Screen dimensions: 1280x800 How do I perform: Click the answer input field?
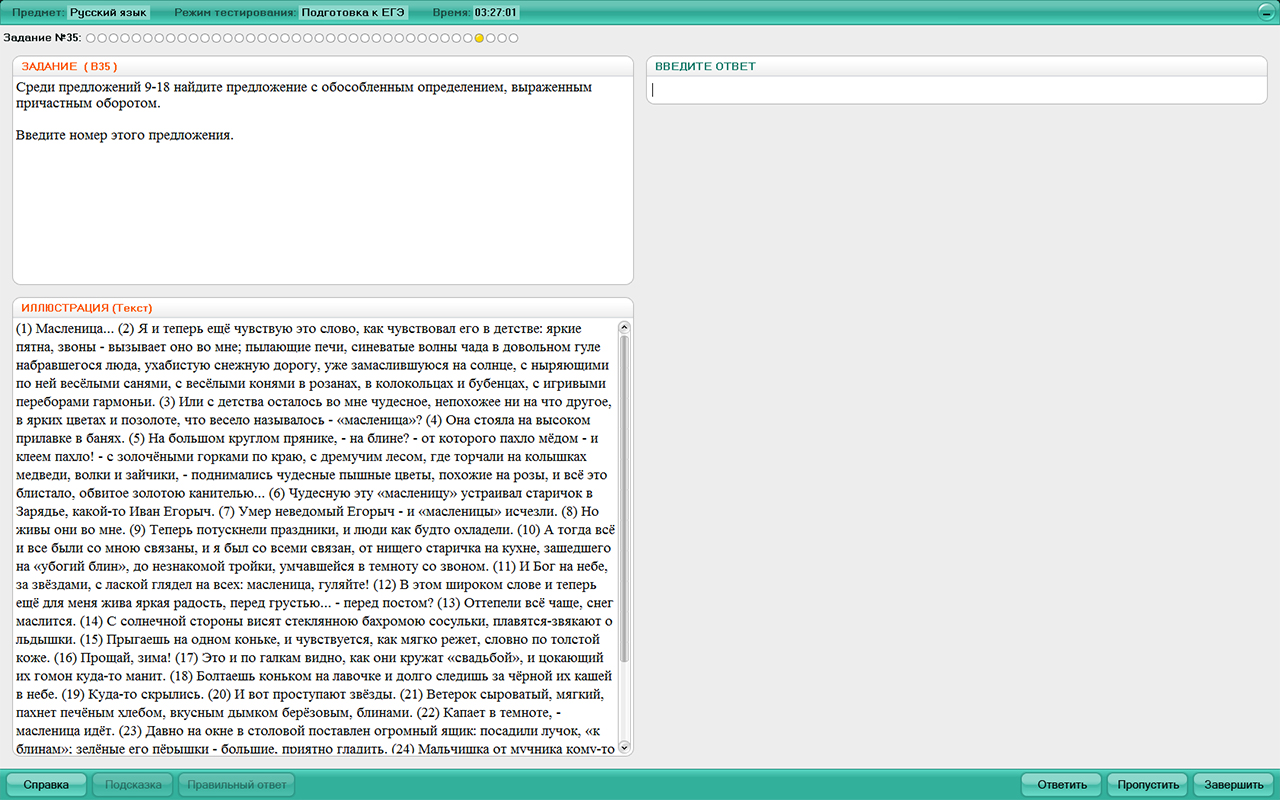[956, 90]
